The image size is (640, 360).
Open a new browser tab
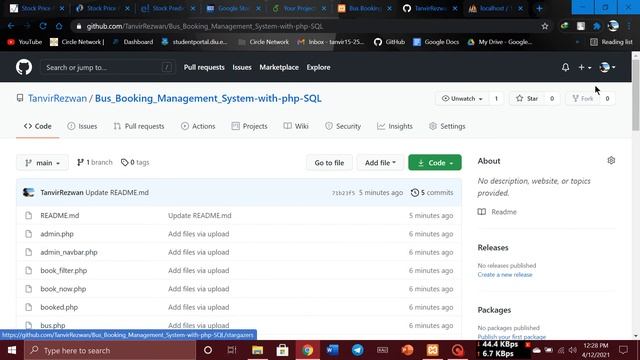pyautogui.click(x=539, y=8)
